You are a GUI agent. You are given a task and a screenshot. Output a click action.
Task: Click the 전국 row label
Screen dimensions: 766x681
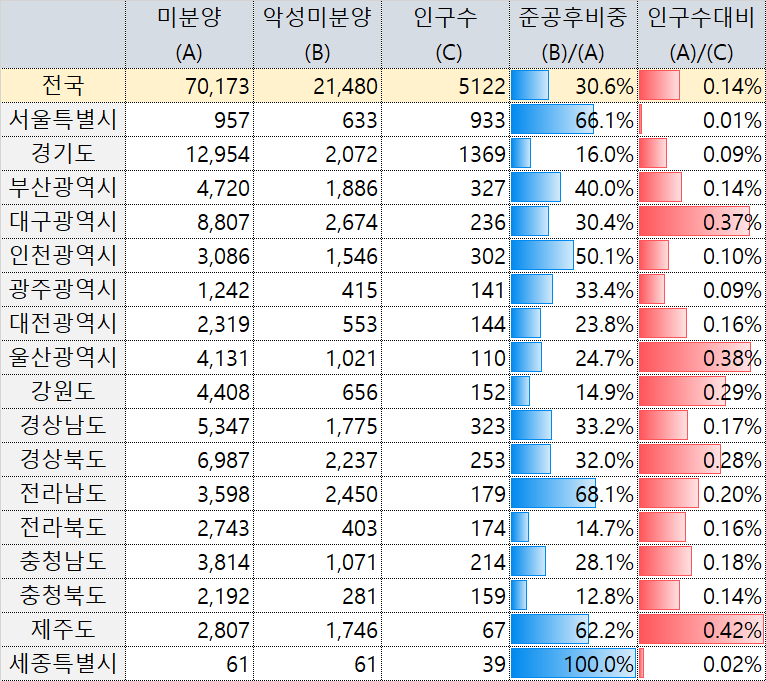tap(63, 85)
